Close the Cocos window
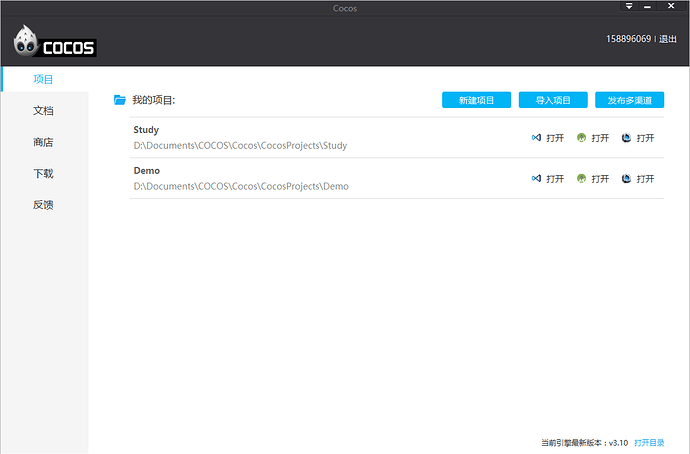This screenshot has height=454, width=690. pyautogui.click(x=671, y=6)
